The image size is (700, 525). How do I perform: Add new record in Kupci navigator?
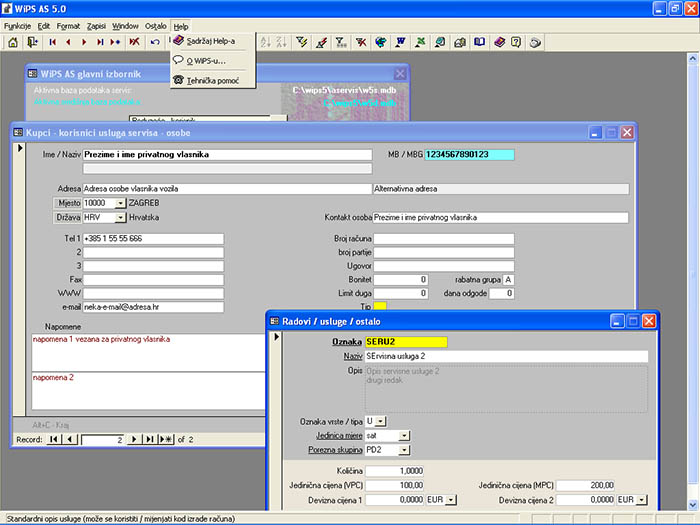166,440
